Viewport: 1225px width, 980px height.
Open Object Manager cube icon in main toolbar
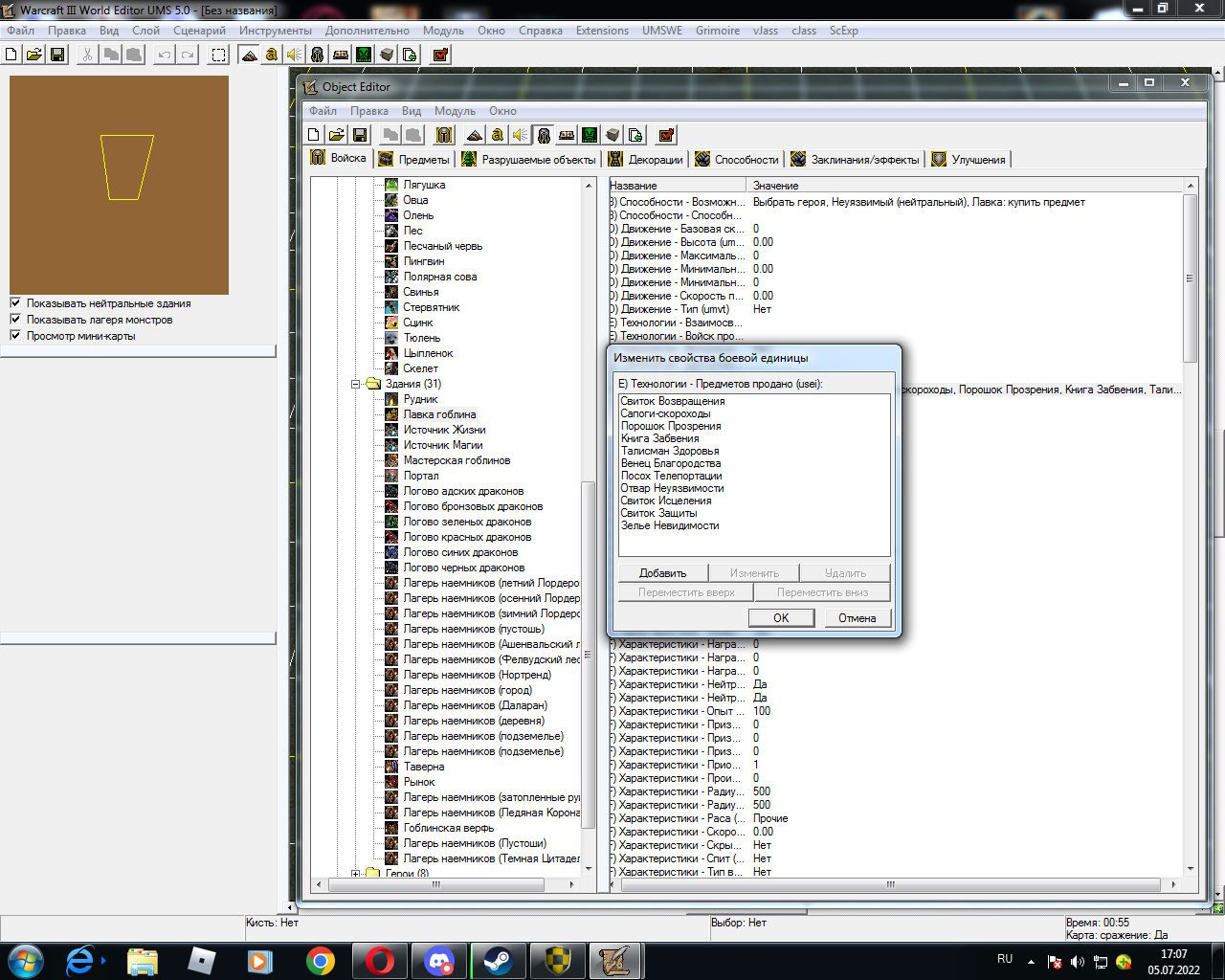click(x=387, y=55)
